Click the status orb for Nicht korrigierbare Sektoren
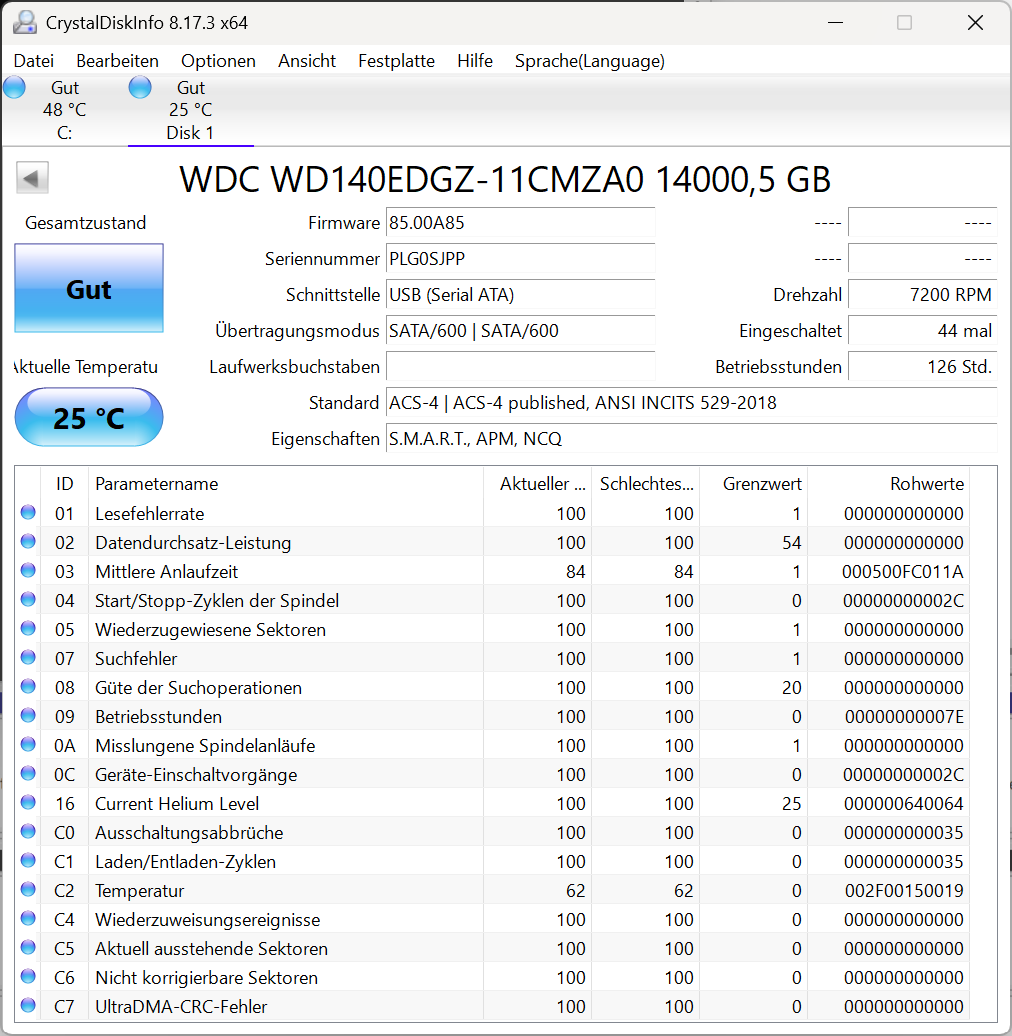 click(x=28, y=977)
